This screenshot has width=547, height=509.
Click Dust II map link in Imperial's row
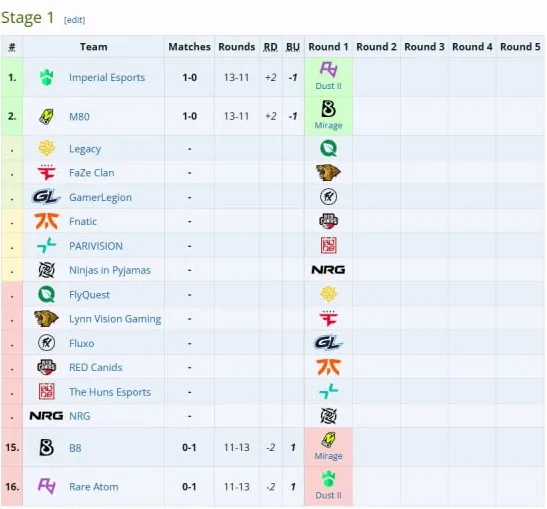[x=328, y=86]
